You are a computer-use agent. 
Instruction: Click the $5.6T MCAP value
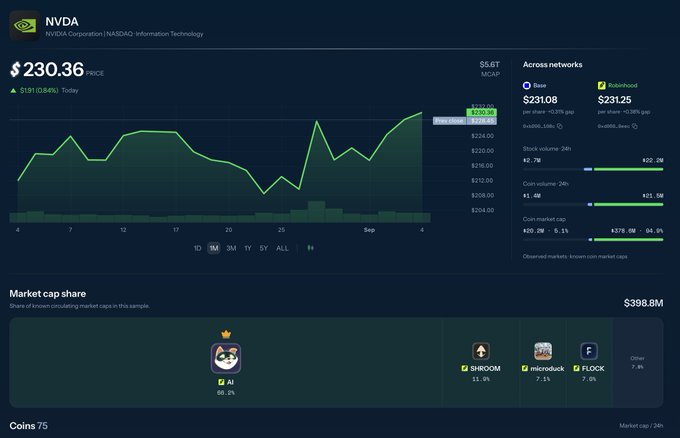(489, 65)
